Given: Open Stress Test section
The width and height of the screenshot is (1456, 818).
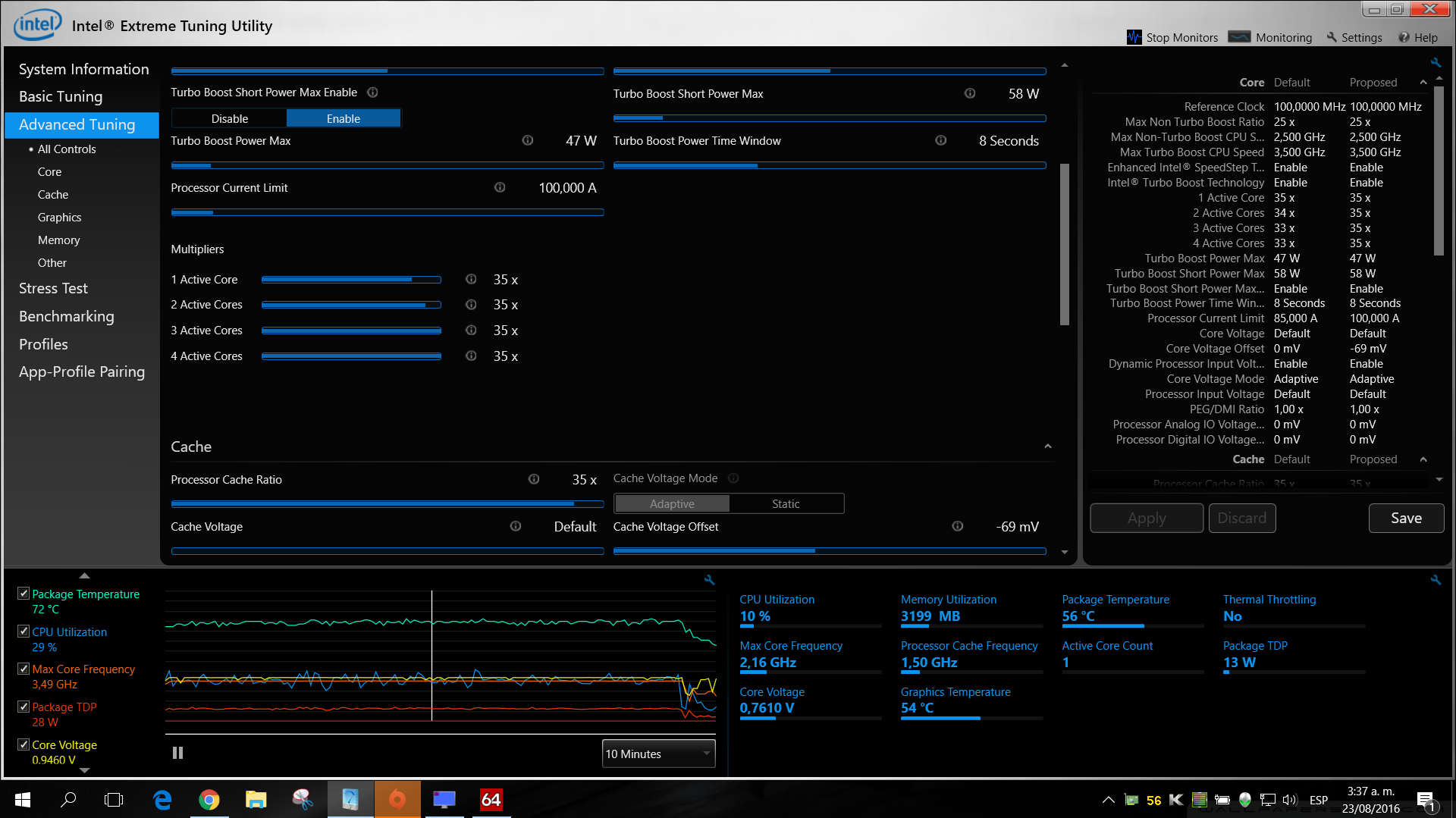Looking at the screenshot, I should point(53,288).
